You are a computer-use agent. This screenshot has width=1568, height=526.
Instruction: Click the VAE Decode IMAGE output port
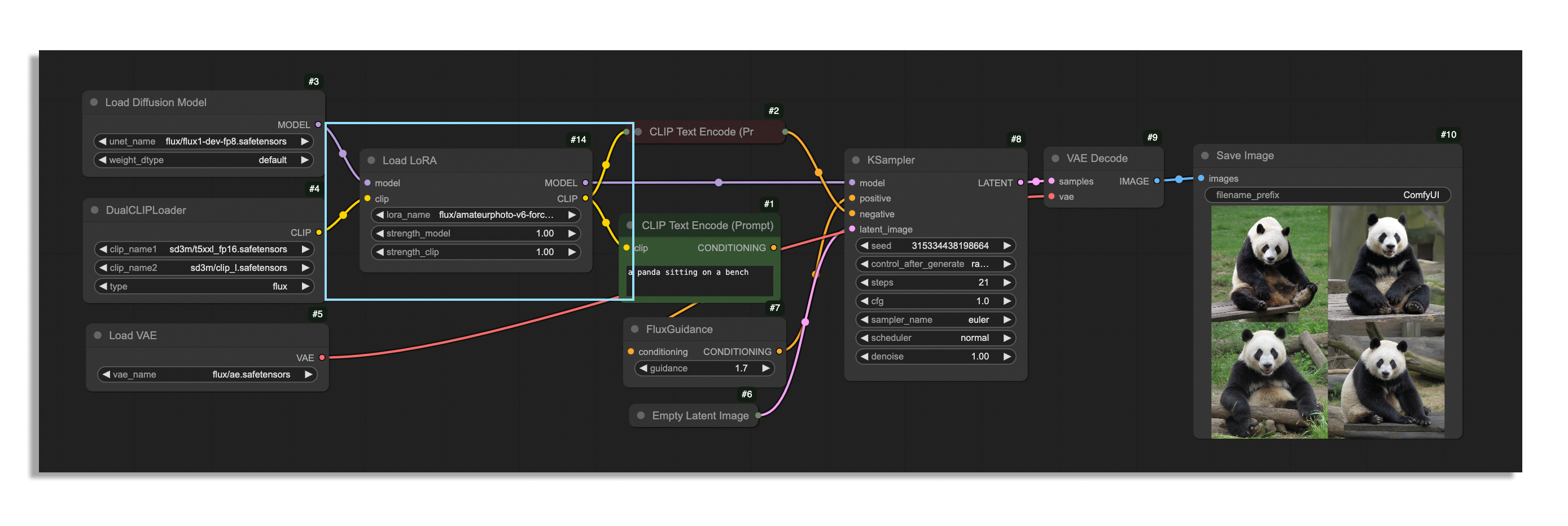coord(1157,181)
